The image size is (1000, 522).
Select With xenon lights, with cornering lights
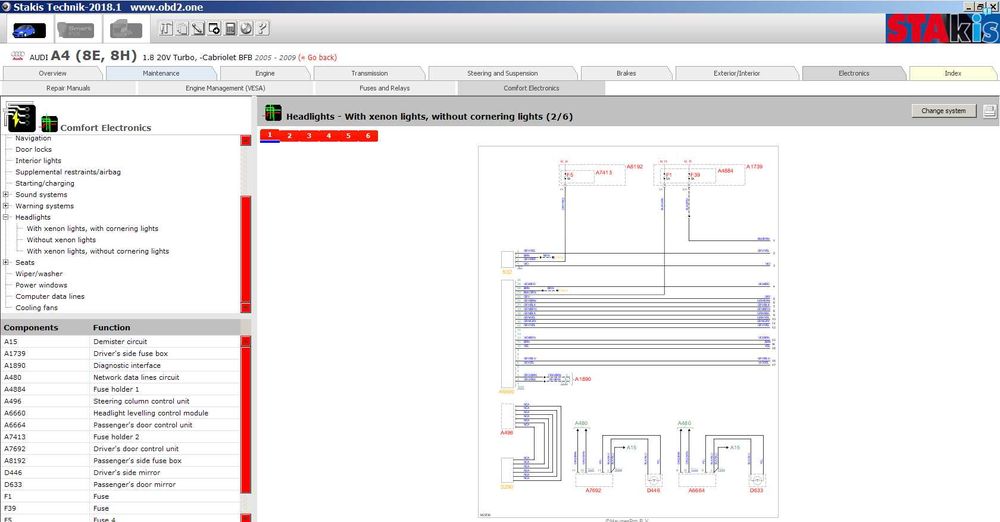tap(92, 228)
